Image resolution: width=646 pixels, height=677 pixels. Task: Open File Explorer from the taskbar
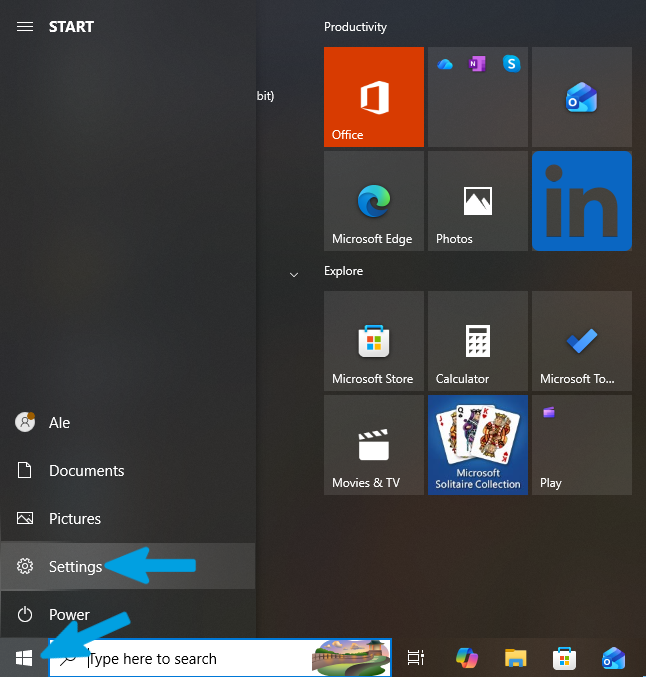coord(516,658)
